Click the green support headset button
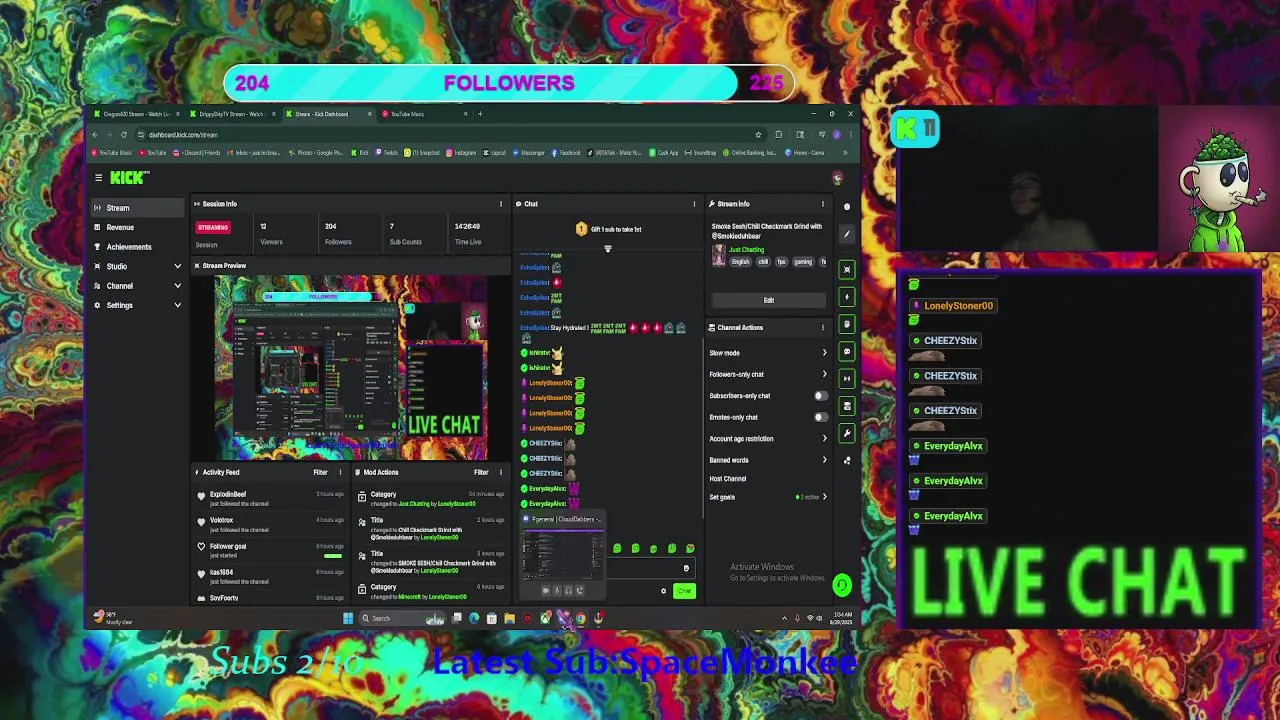Image resolution: width=1280 pixels, height=720 pixels. [x=842, y=586]
